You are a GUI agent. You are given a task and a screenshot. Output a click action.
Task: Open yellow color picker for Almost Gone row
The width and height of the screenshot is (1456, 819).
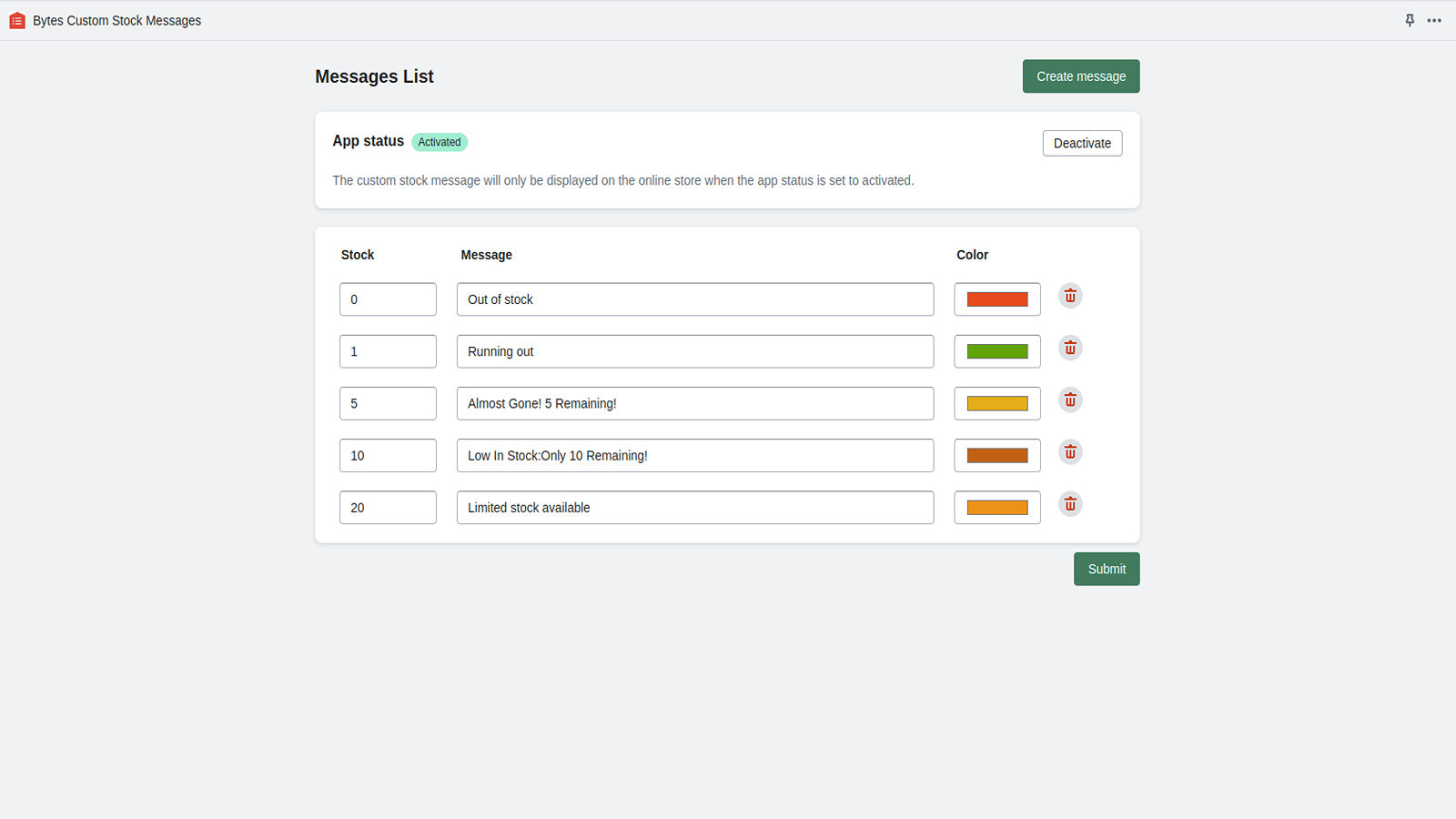[997, 403]
